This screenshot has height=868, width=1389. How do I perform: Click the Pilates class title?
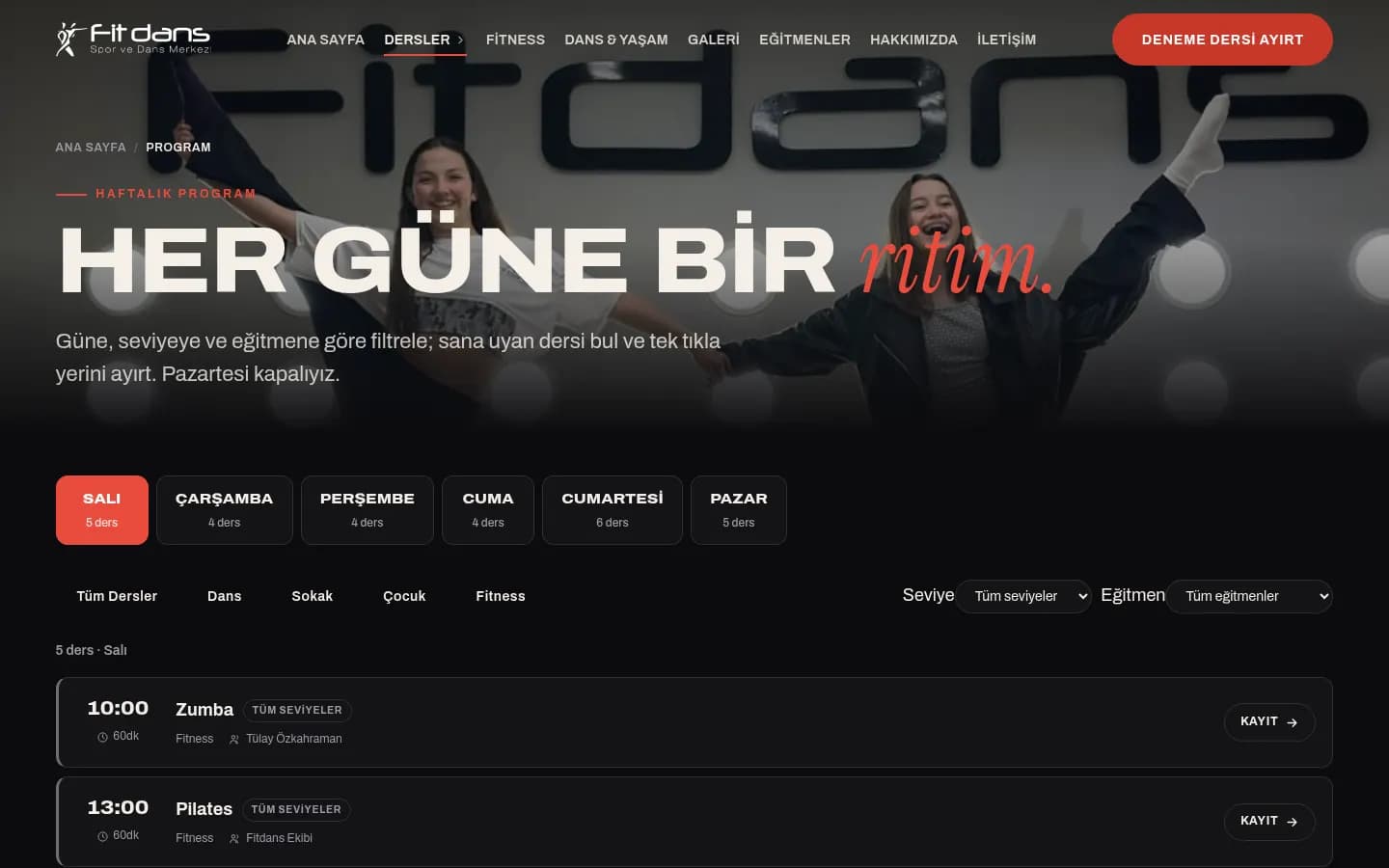[x=204, y=809]
